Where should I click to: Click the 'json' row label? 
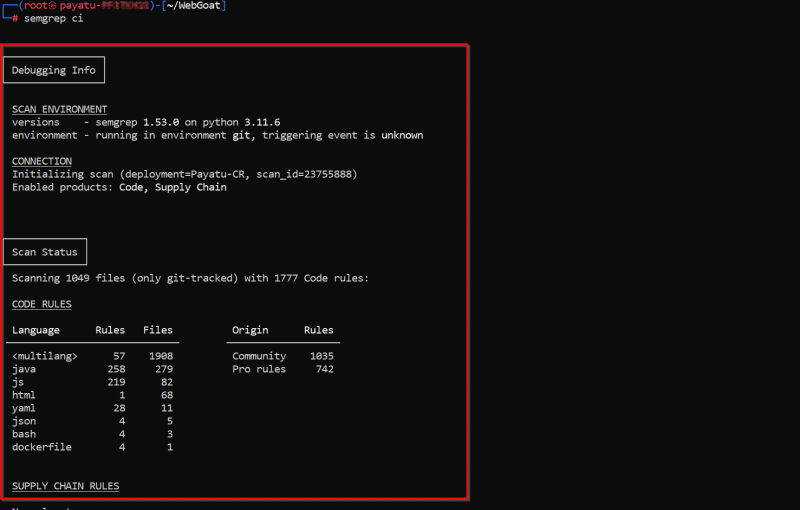pyautogui.click(x=24, y=421)
